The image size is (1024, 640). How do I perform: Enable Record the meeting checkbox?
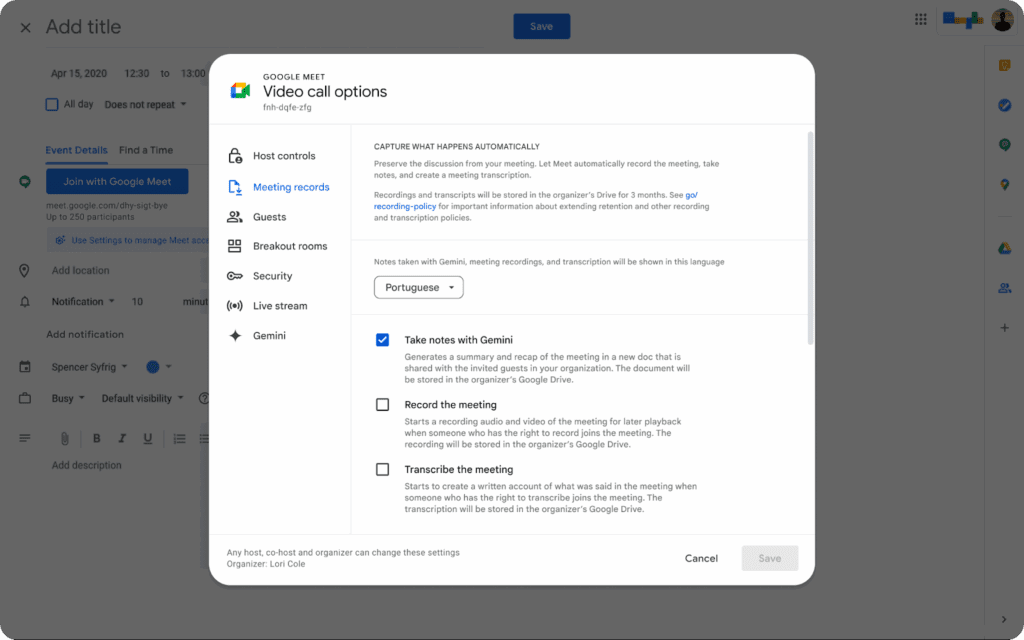pyautogui.click(x=383, y=405)
